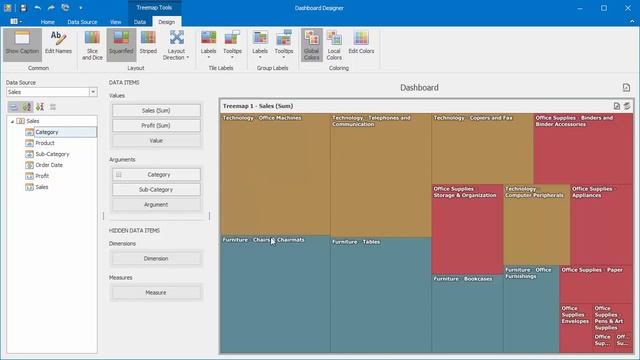Click the empty Argument placeholder
This screenshot has width=640, height=360.
pos(156,204)
